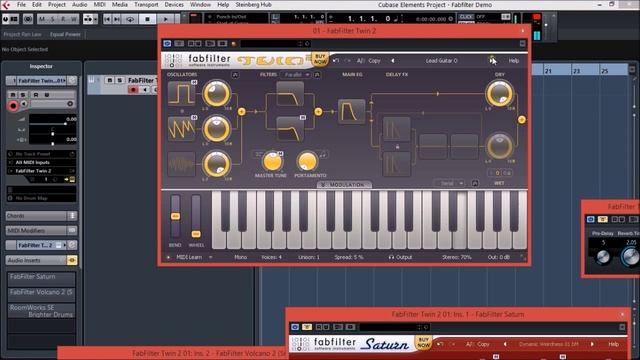640x360 pixels.
Task: Toggle the Audio Inserts bypass button
Action: (72, 260)
